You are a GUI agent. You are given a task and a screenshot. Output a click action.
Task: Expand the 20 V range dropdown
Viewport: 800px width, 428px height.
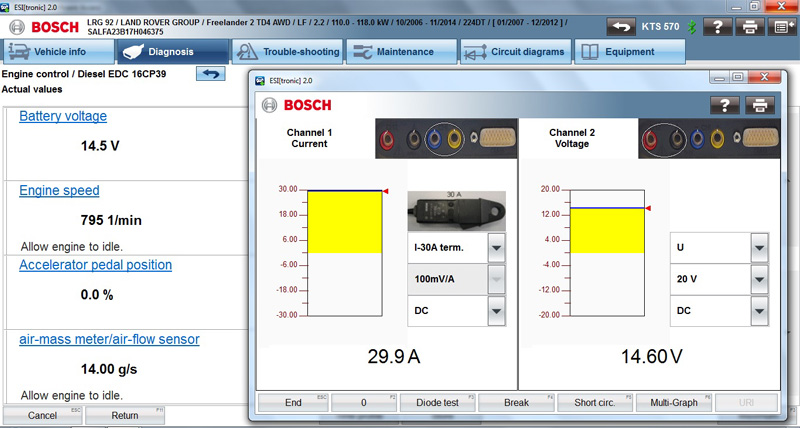(759, 279)
